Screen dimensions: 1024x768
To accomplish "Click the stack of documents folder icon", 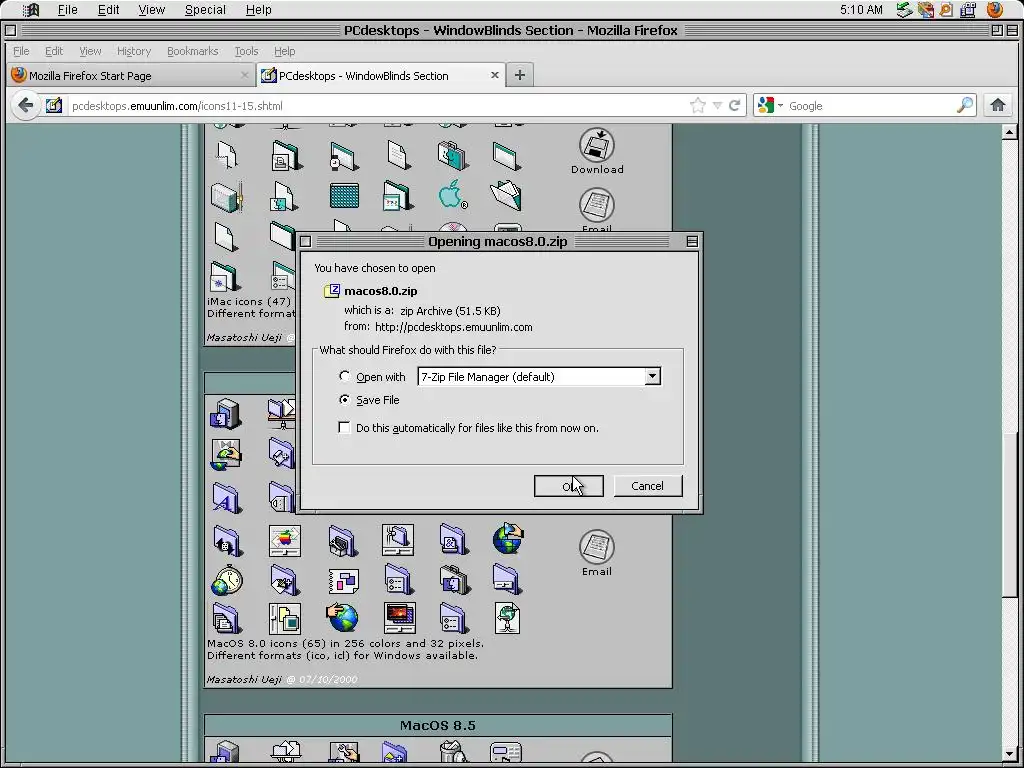I will click(227, 618).
